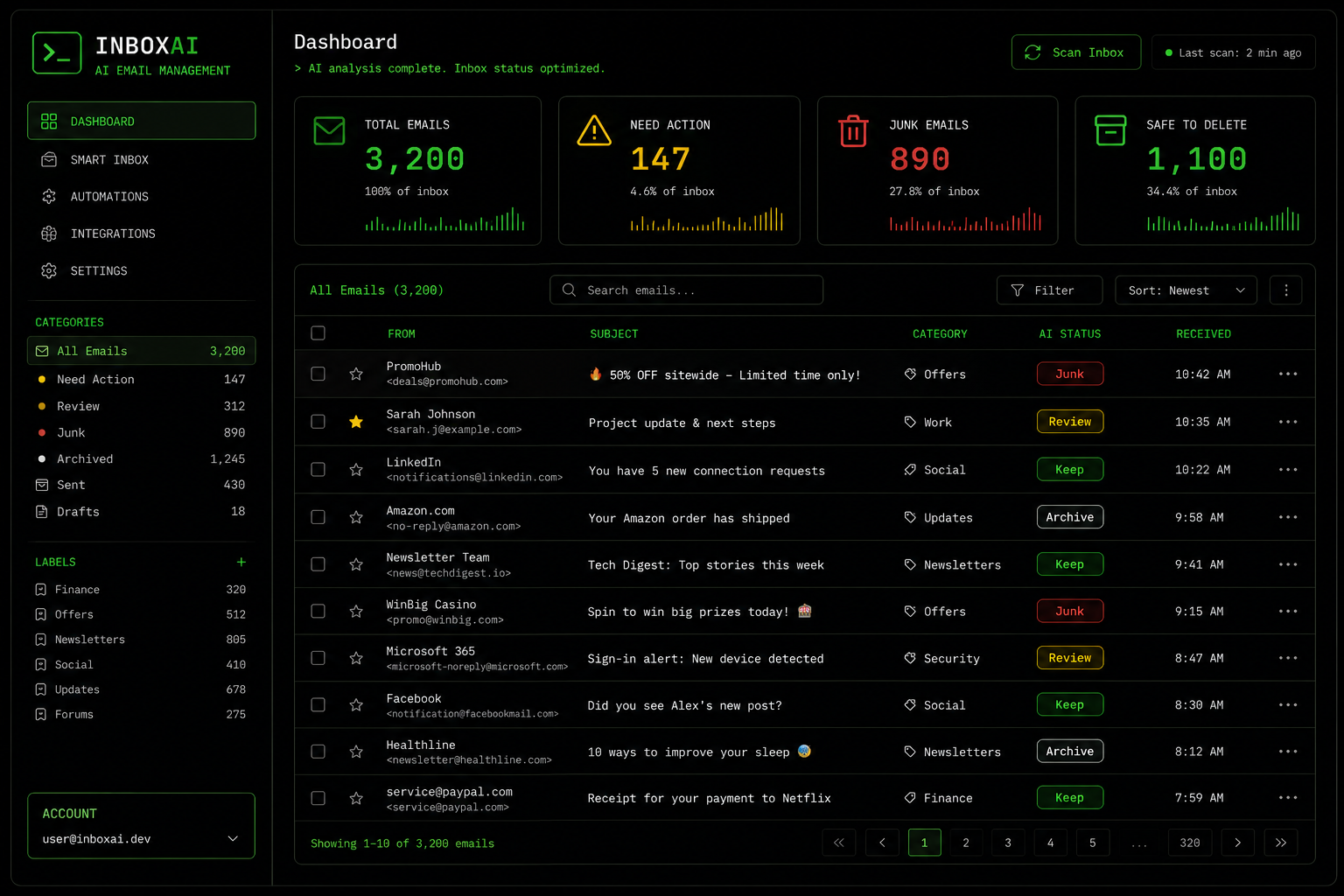
Task: Click the Junk status on PromoHub email
Action: (x=1069, y=374)
